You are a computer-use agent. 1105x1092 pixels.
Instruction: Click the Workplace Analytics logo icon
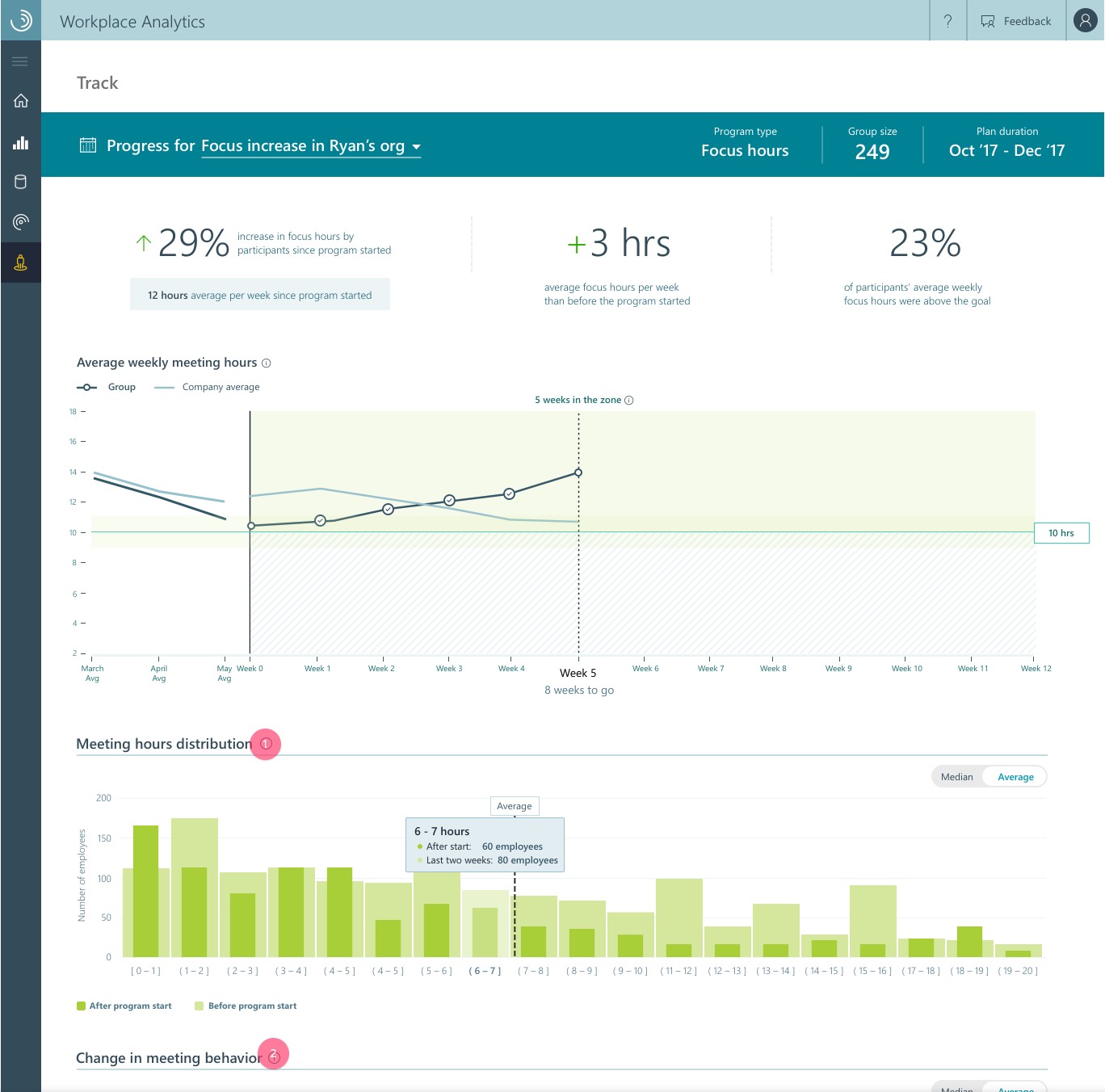[x=20, y=20]
